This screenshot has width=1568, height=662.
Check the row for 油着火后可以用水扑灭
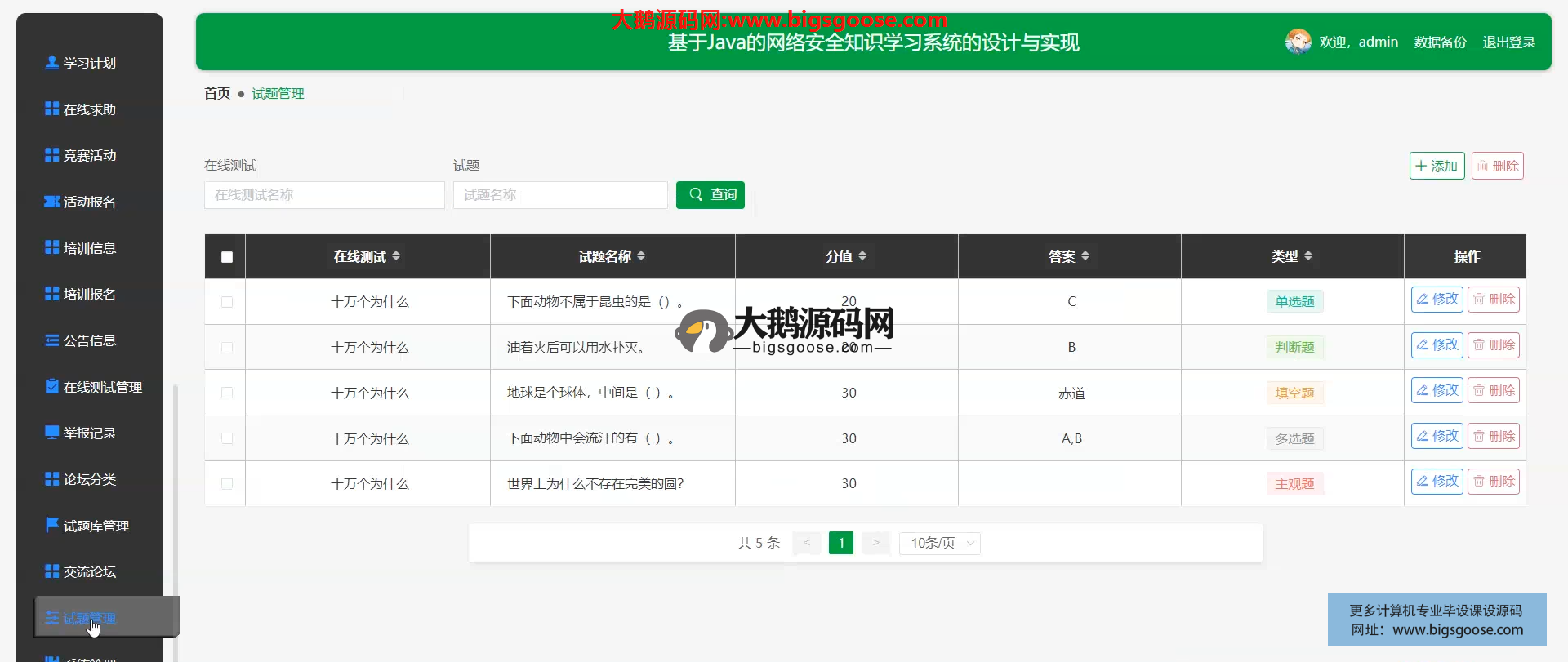click(x=227, y=348)
